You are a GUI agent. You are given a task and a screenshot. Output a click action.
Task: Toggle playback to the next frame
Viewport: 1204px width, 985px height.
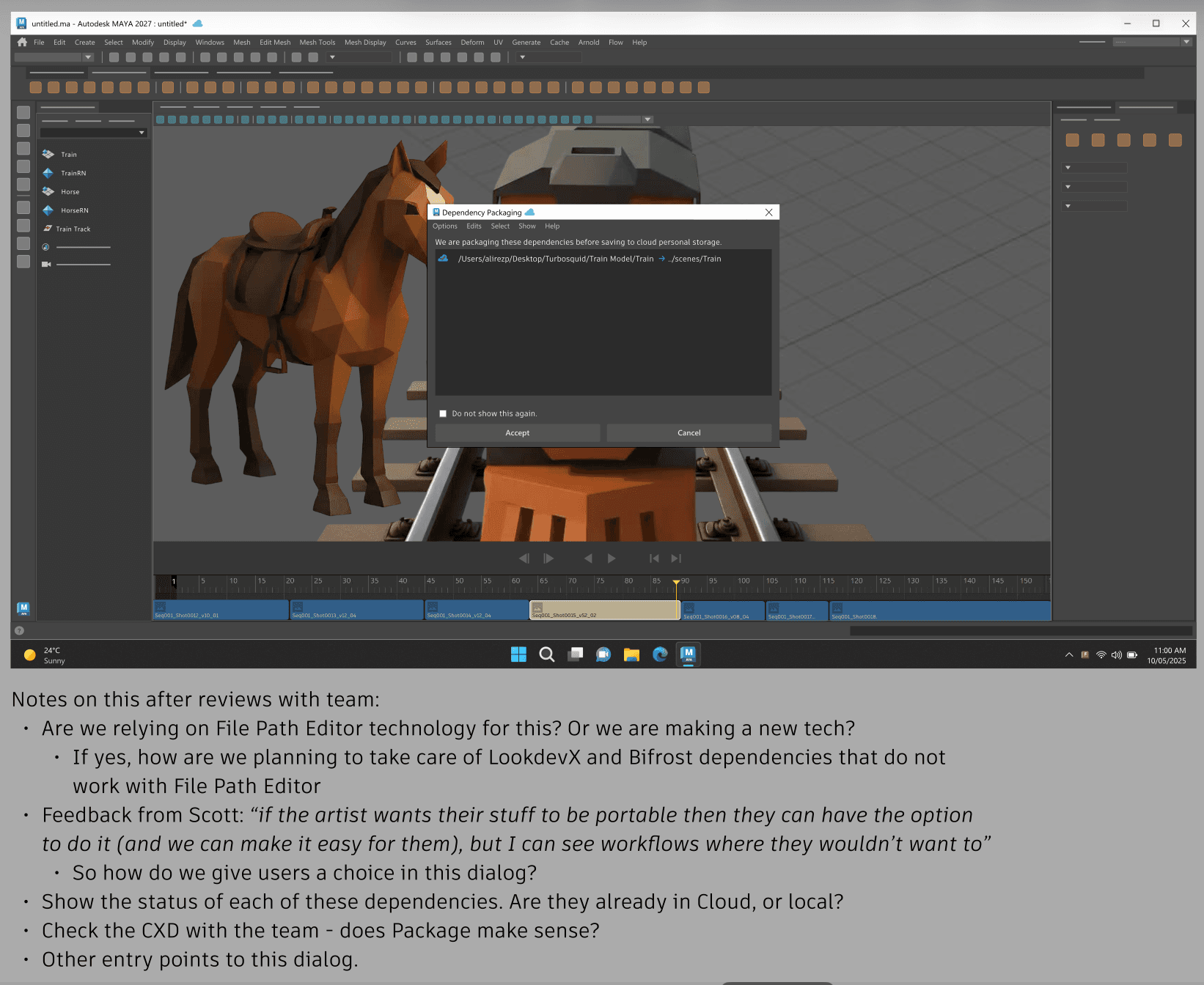pos(549,558)
